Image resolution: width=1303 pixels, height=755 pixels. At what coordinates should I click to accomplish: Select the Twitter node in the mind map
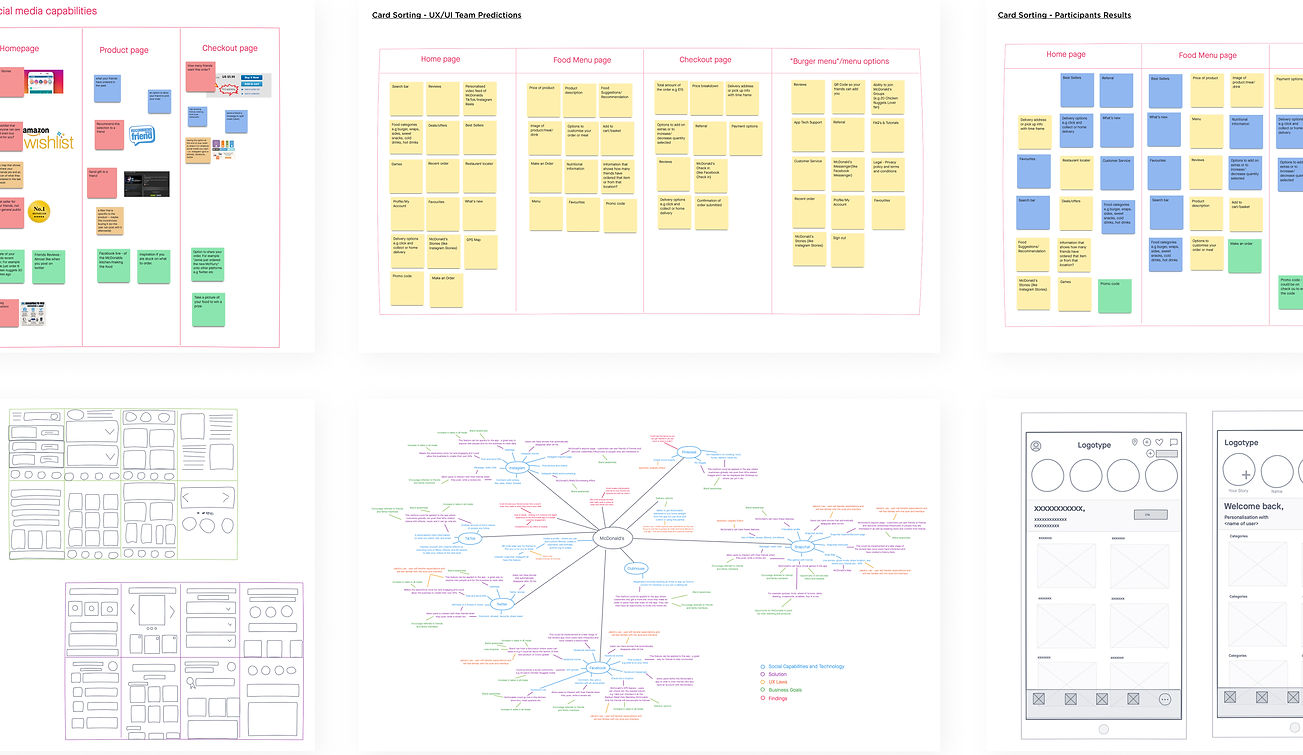point(503,604)
